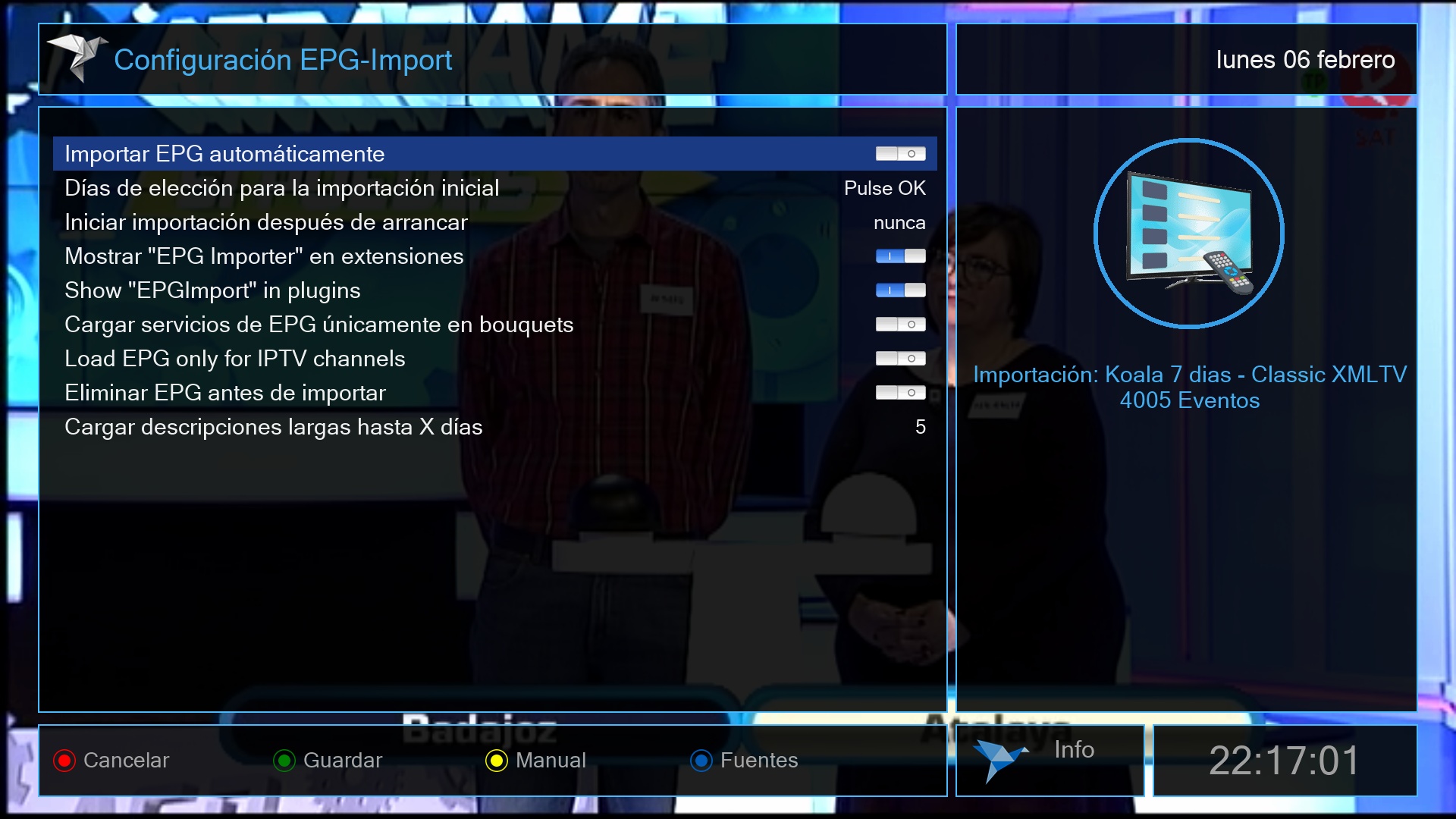Click the Guardar text label

pos(342,761)
